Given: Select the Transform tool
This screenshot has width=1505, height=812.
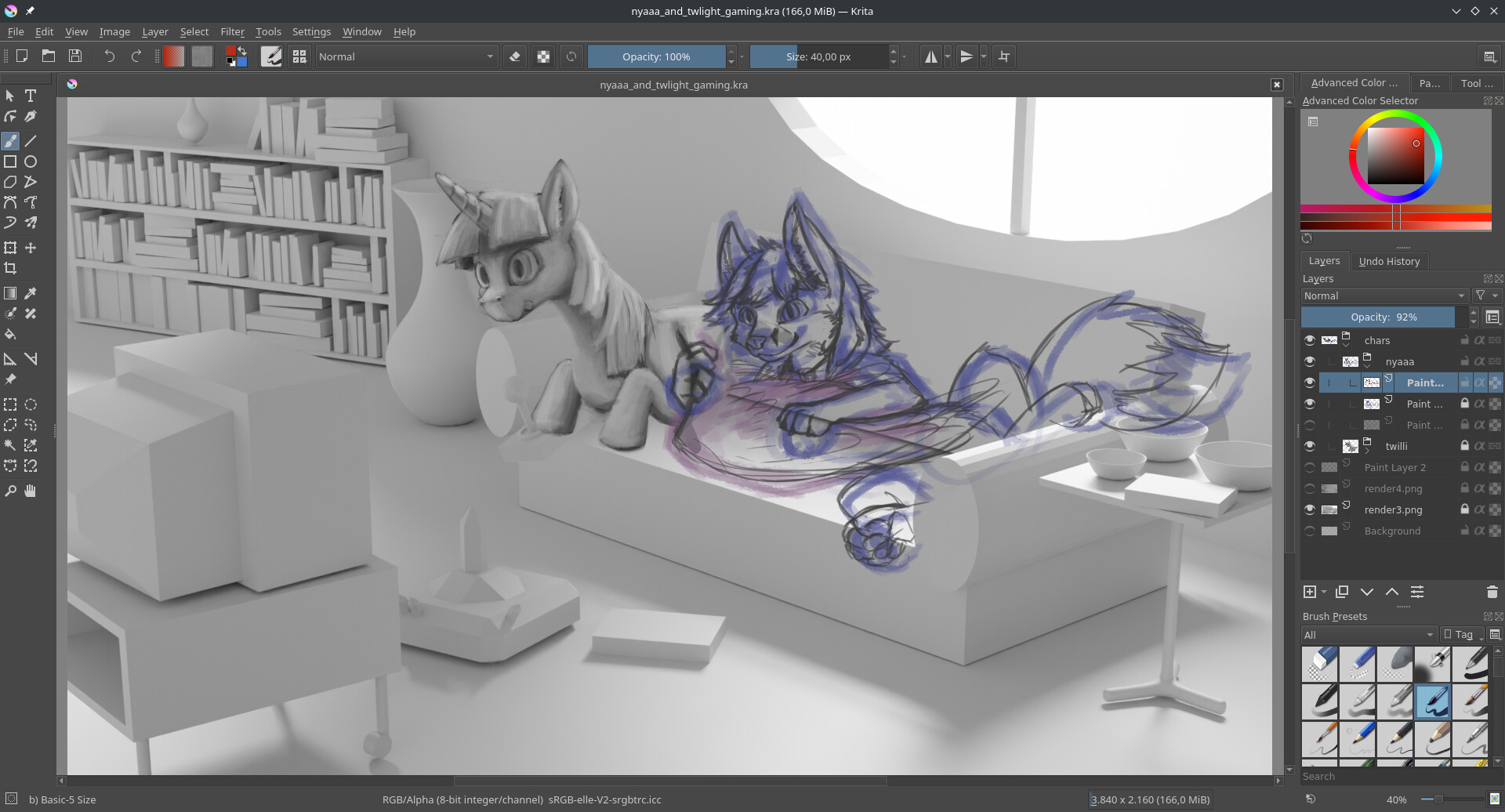Looking at the screenshot, I should (10, 248).
